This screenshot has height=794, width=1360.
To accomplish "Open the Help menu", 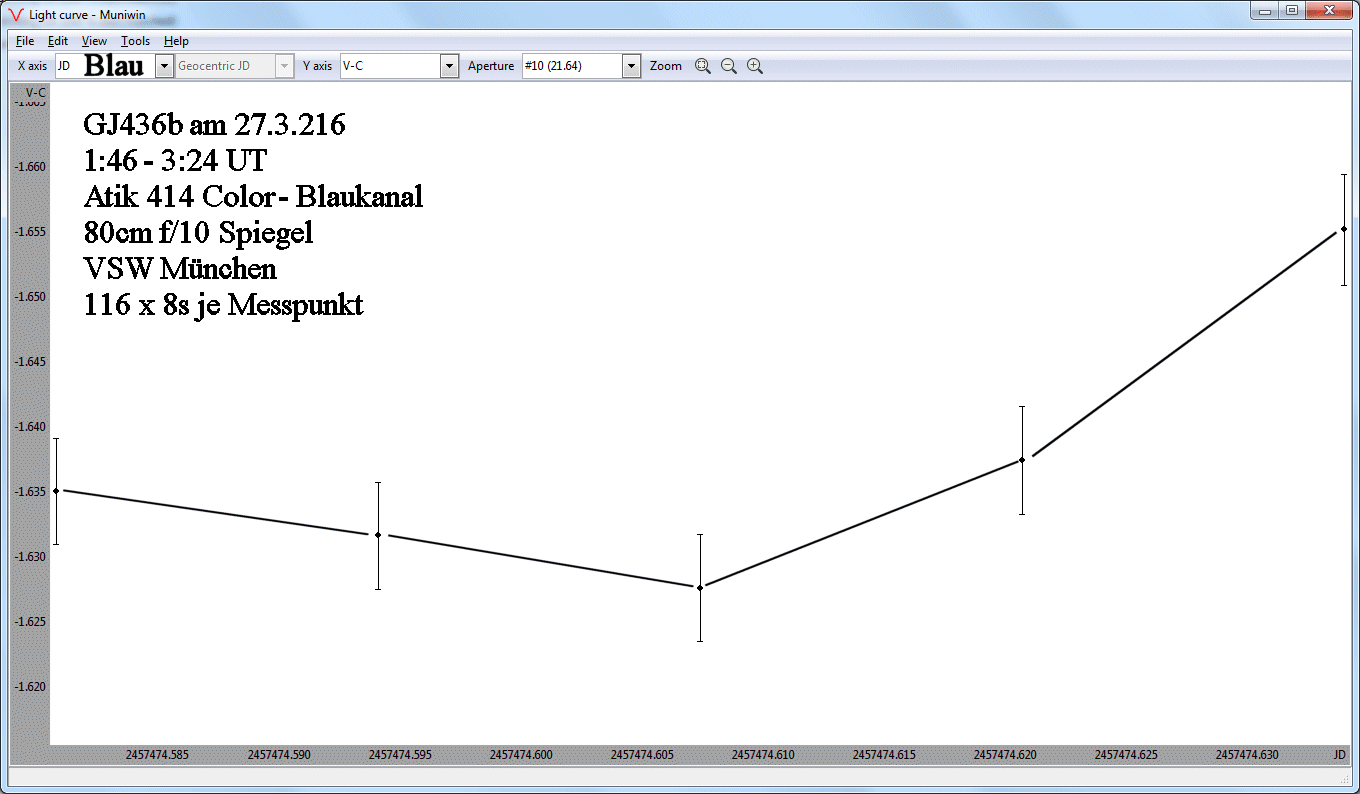I will pos(176,41).
